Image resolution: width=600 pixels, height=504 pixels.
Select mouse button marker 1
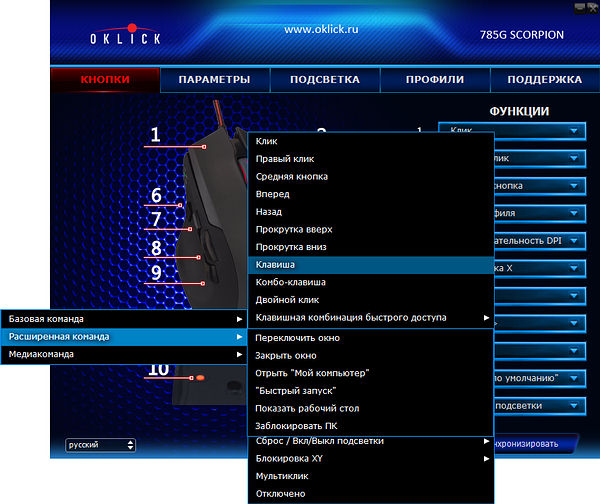pyautogui.click(x=156, y=135)
